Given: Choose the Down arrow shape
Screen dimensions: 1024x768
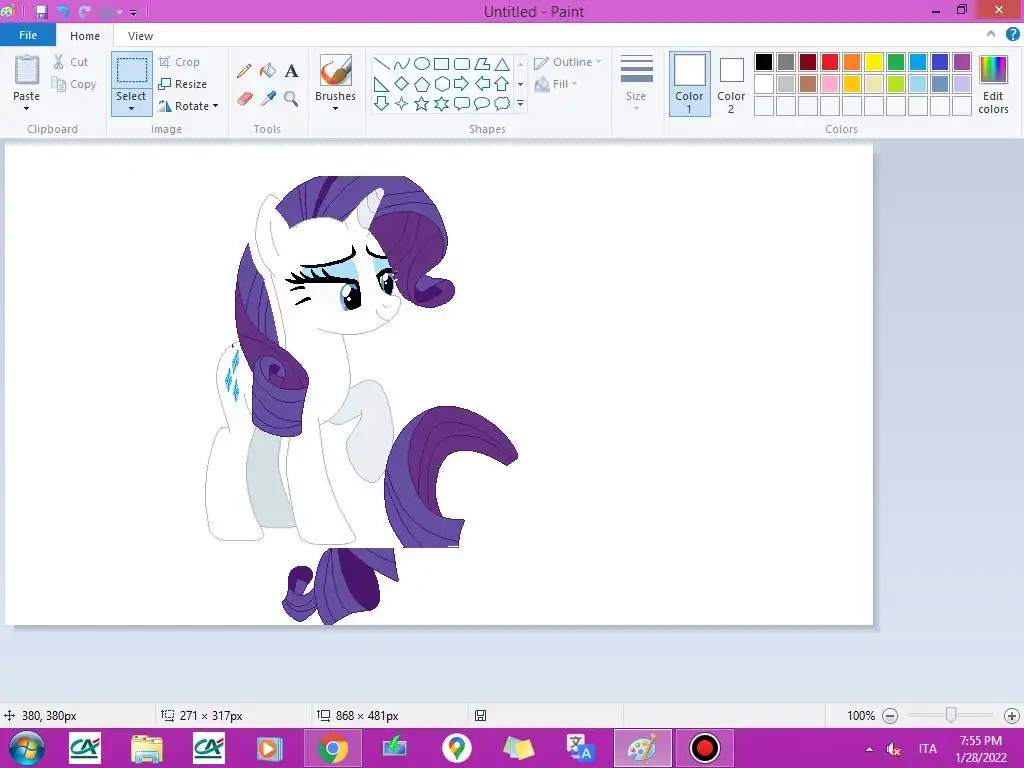Looking at the screenshot, I should coord(381,103).
